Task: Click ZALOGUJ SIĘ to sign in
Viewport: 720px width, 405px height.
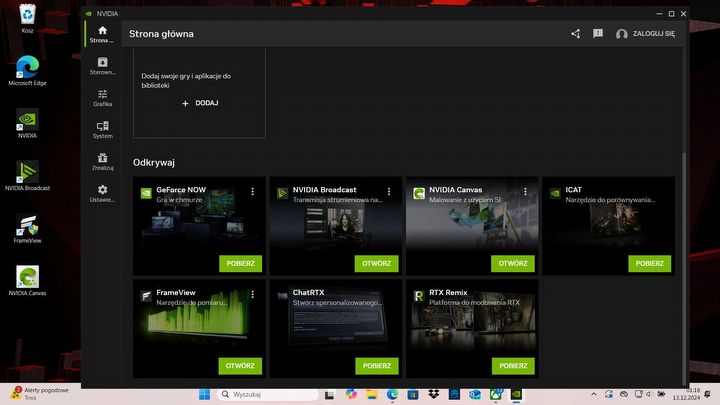Action: click(x=653, y=34)
